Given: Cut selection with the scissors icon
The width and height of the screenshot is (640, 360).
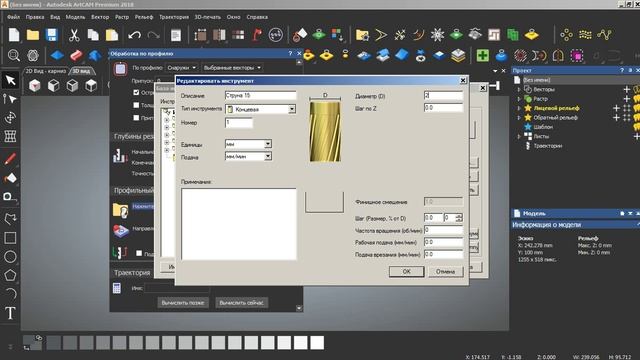Looking at the screenshot, I should point(74,35).
